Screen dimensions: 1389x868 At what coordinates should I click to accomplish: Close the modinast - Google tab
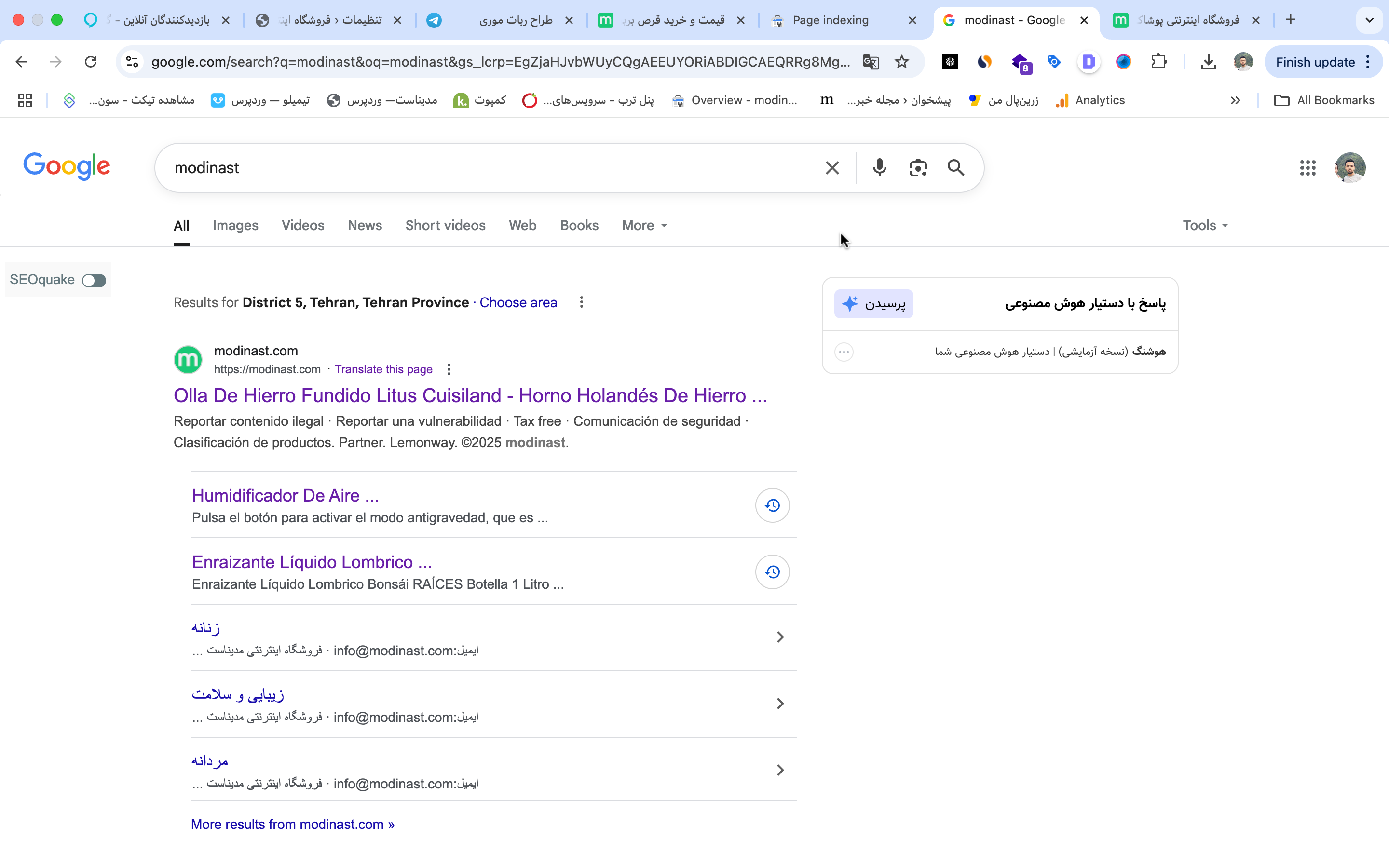pyautogui.click(x=1084, y=20)
